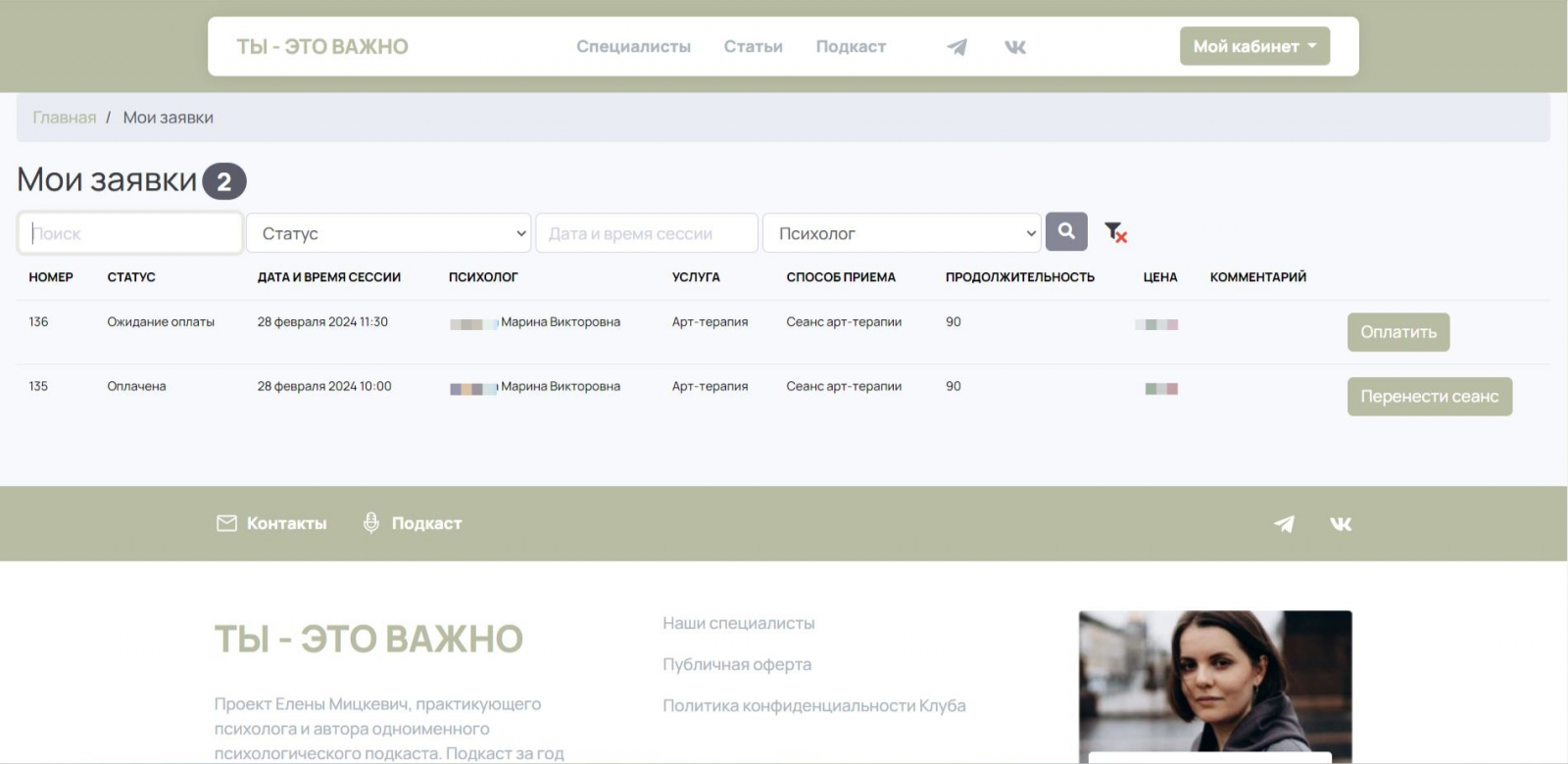Focus the Поиск search field
1568x764 pixels.
(130, 233)
